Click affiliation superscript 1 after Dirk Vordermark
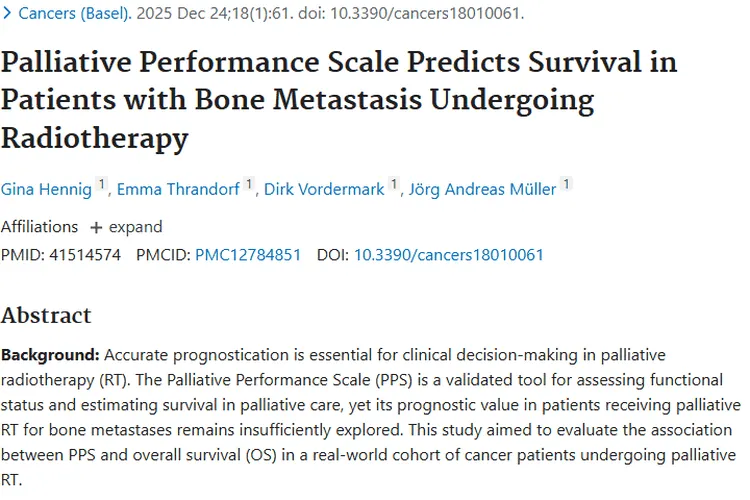750x500 pixels. point(395,185)
